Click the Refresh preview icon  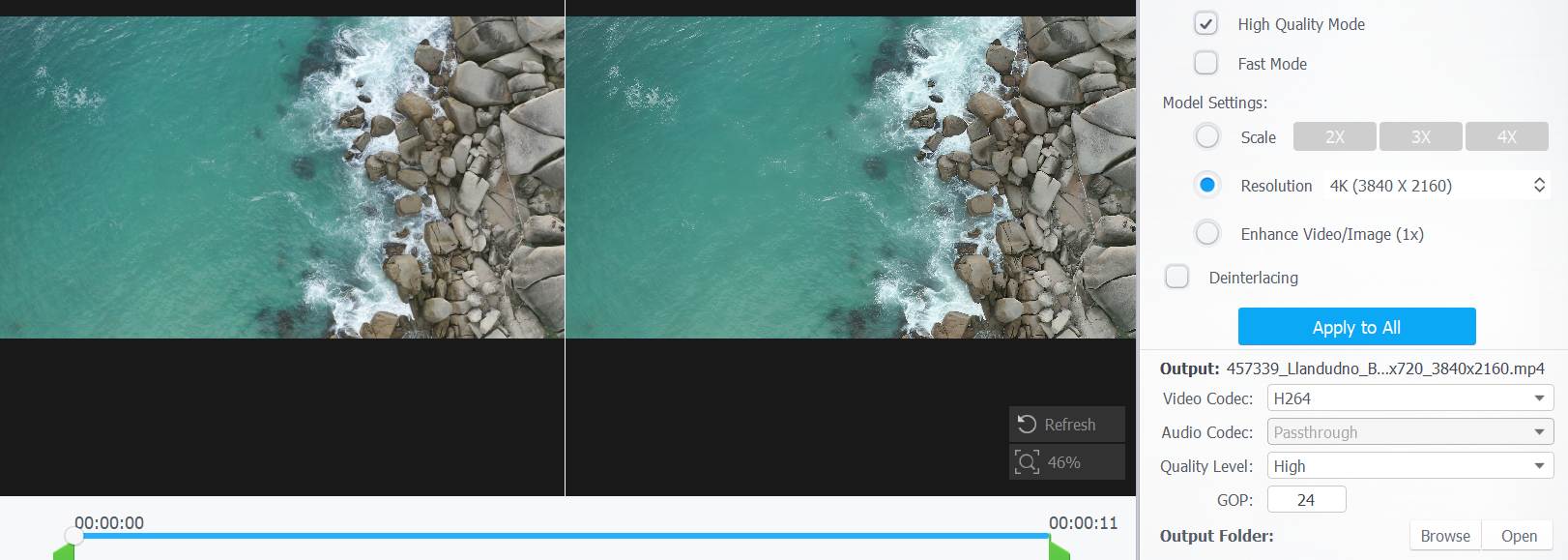[x=1027, y=425]
